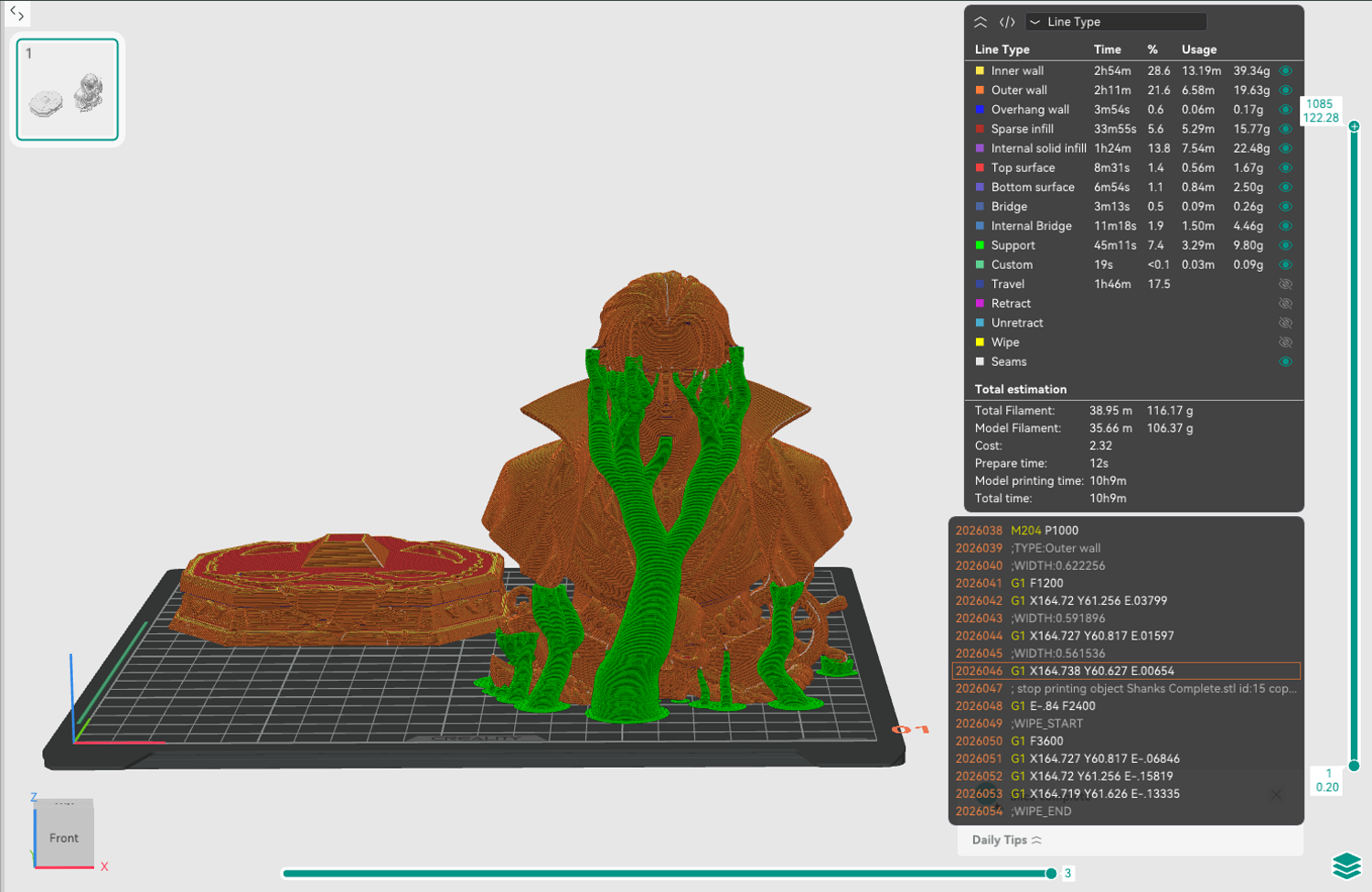This screenshot has width=1372, height=892.
Task: Expand the Daily Tips section
Action: (1007, 840)
